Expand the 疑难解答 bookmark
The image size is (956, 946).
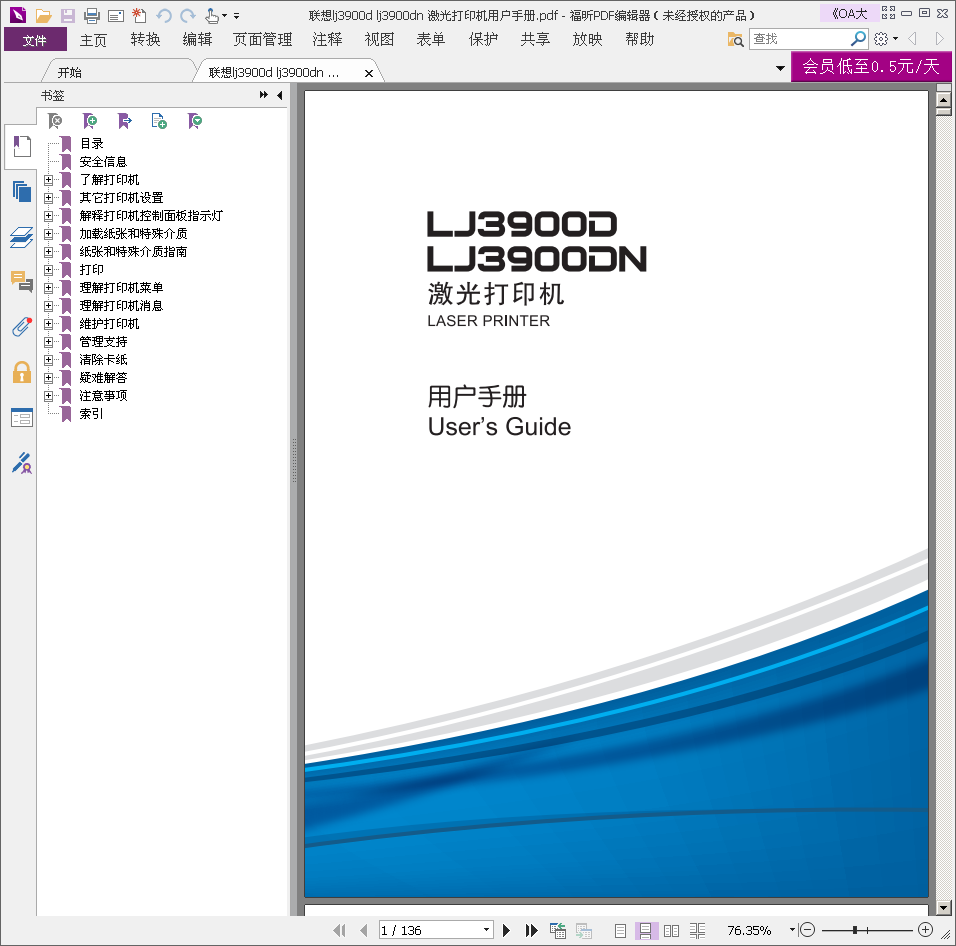tap(48, 378)
